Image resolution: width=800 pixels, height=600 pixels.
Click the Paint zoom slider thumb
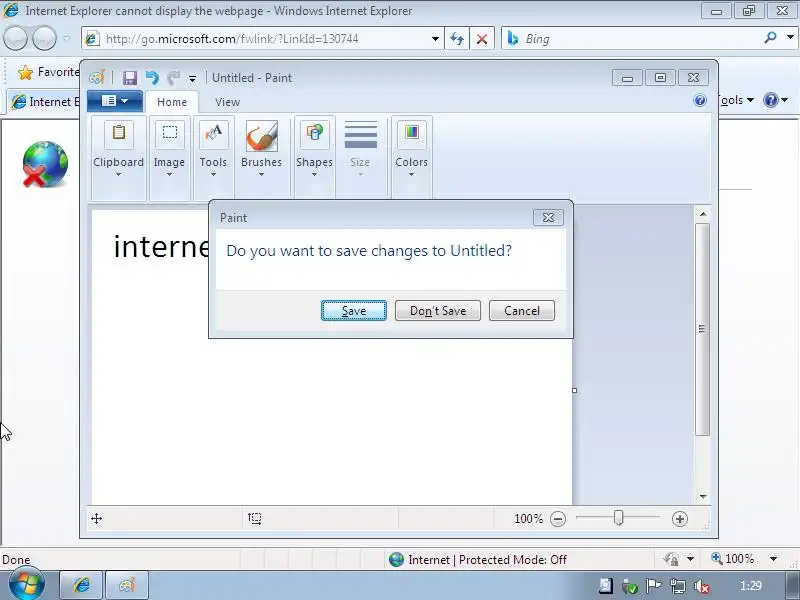(618, 518)
